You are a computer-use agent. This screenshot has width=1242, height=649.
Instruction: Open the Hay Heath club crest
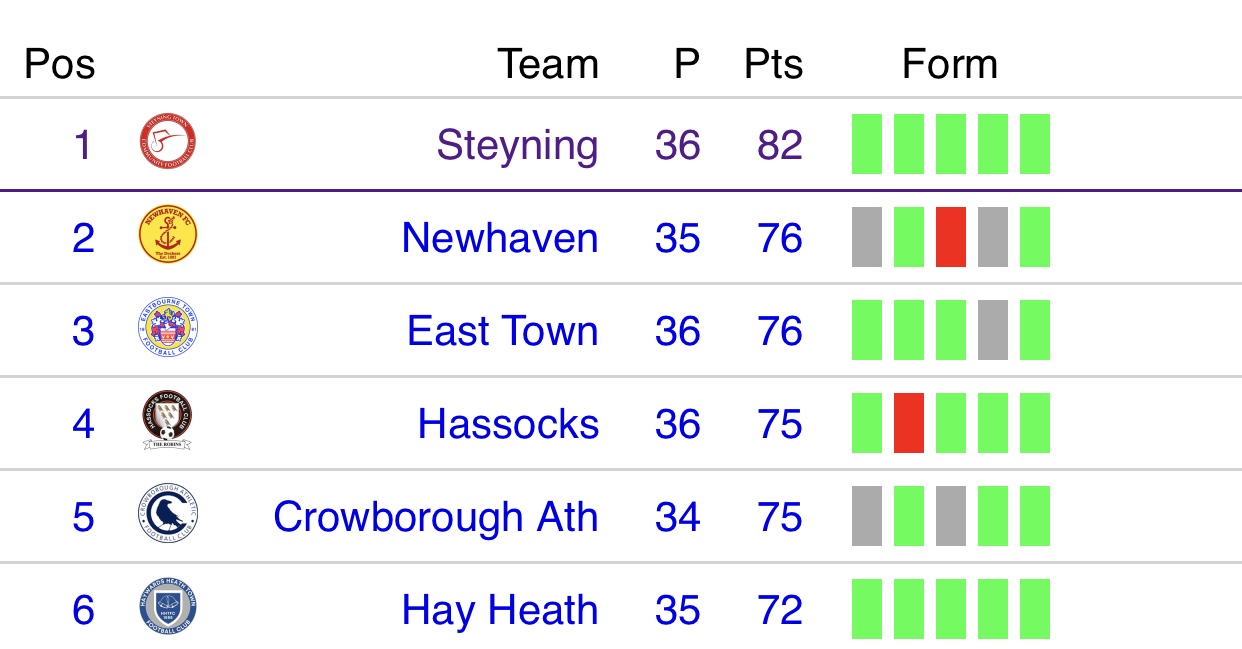click(x=168, y=609)
